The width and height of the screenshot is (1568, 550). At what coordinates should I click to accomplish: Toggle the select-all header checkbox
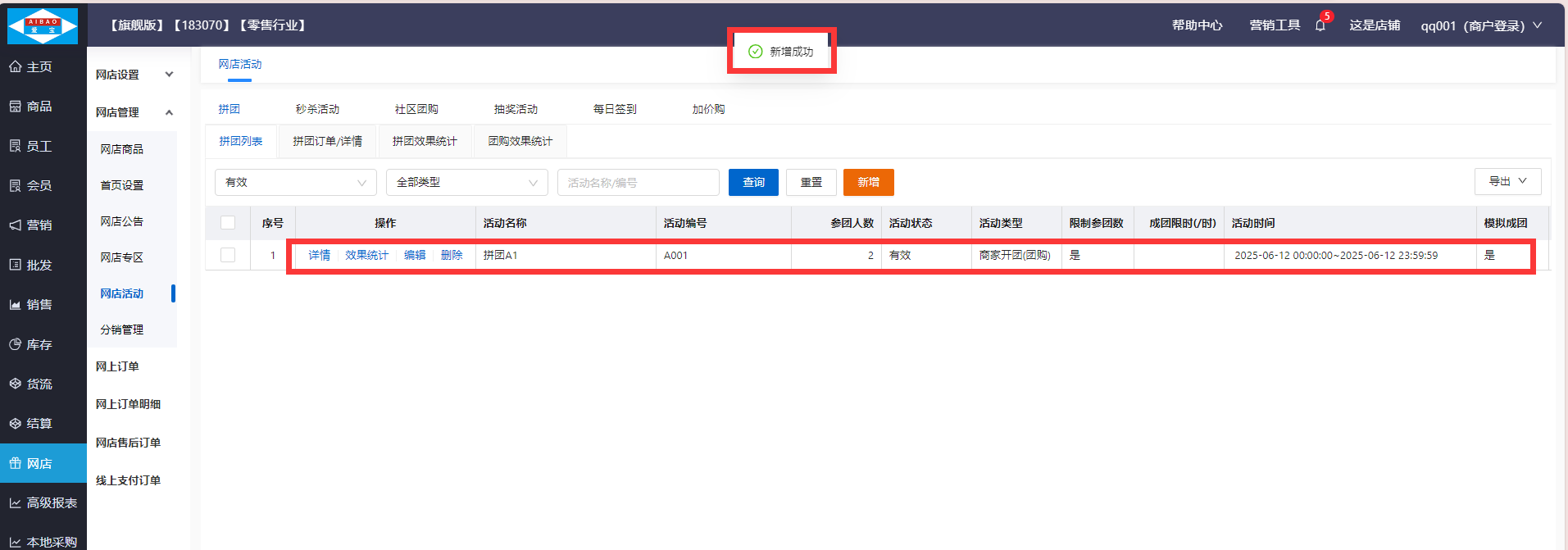[x=228, y=223]
